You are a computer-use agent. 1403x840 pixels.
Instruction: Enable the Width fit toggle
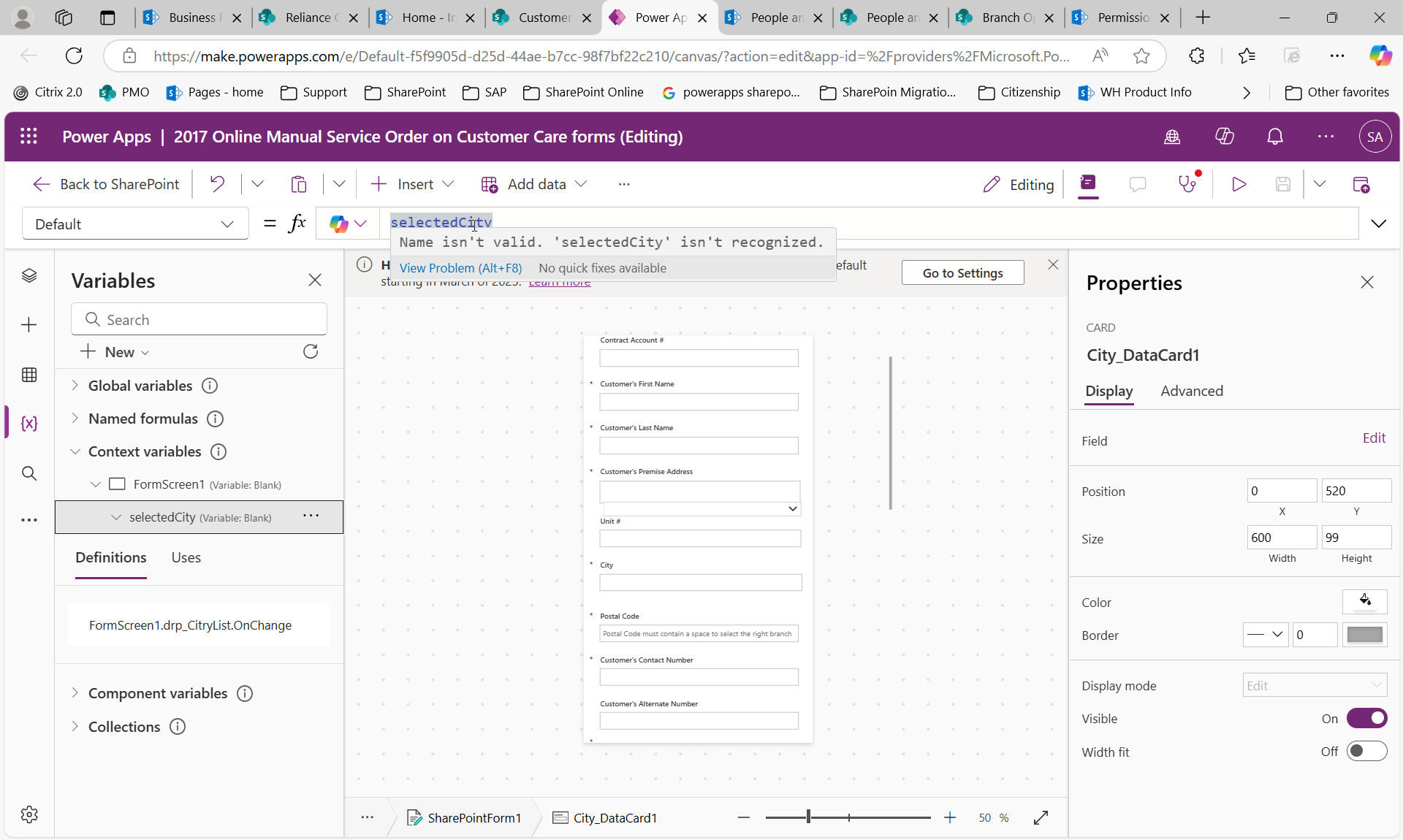coord(1366,751)
